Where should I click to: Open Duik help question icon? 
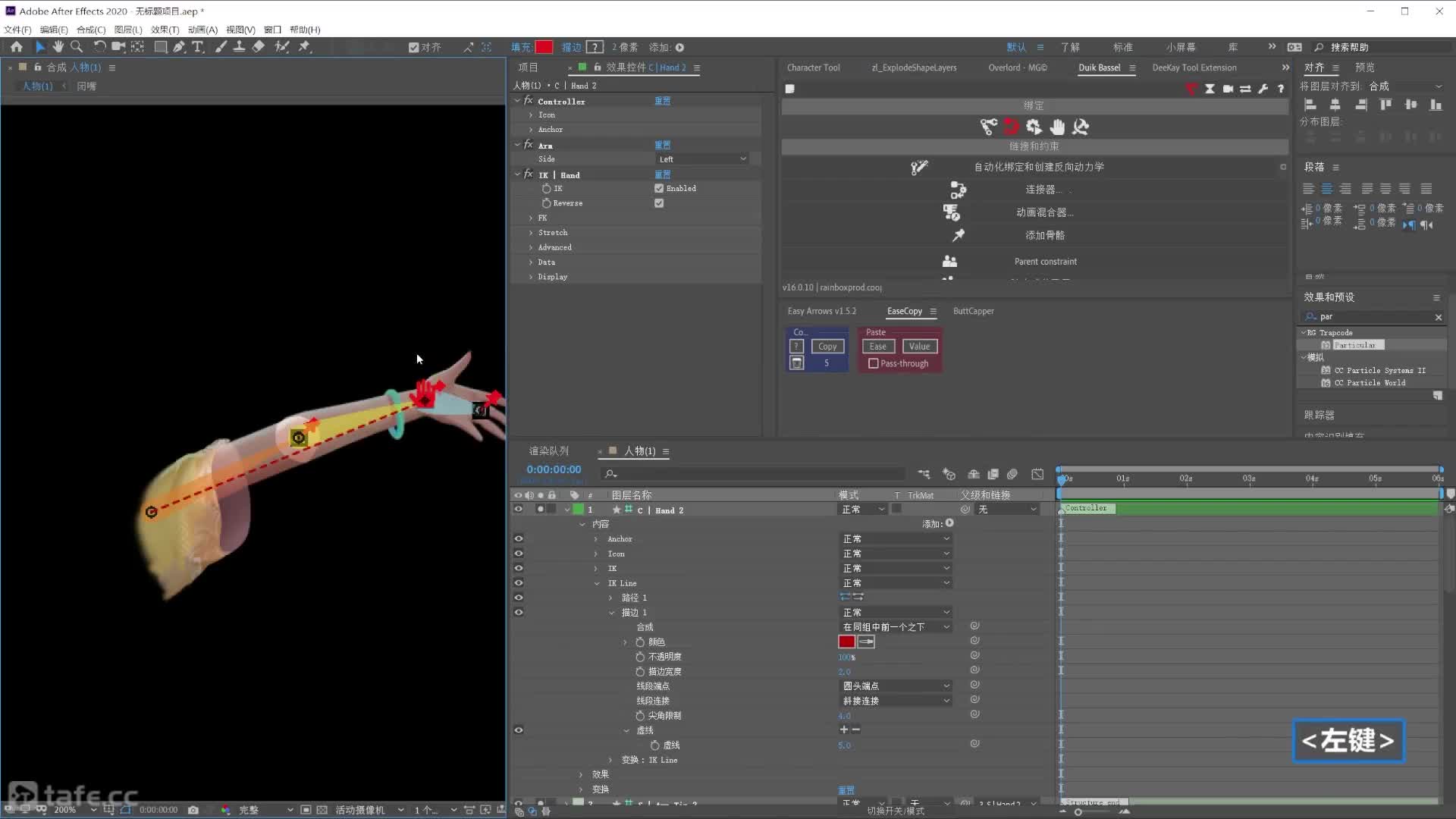point(1281,89)
